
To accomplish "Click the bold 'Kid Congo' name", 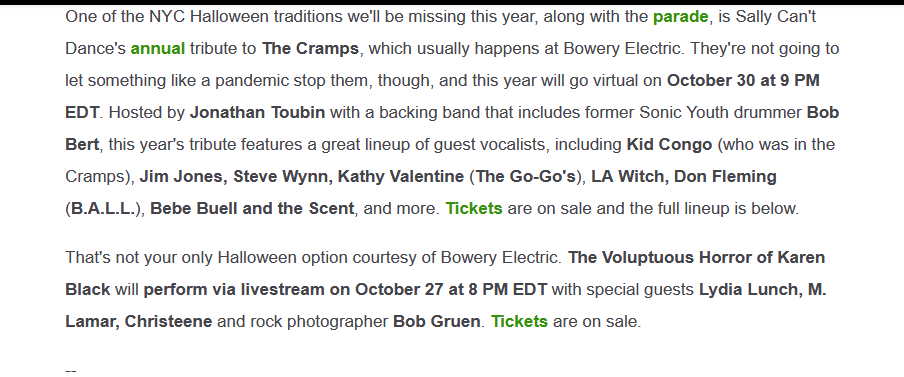I will coord(669,144).
